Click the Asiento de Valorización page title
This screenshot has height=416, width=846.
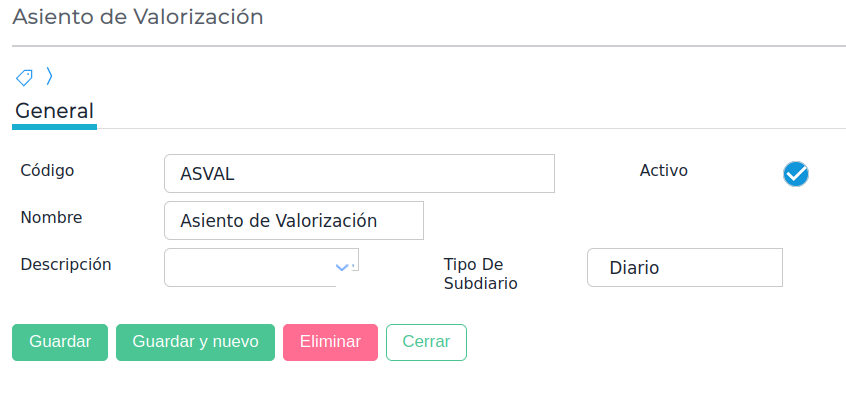(138, 17)
